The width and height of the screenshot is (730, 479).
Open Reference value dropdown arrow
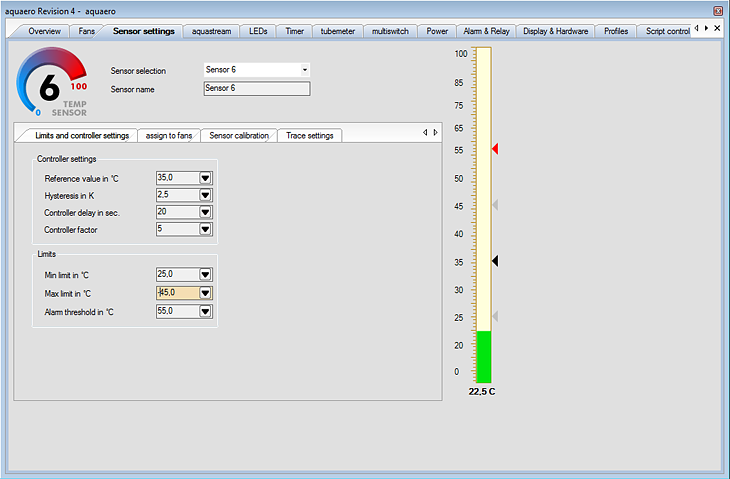[x=205, y=178]
